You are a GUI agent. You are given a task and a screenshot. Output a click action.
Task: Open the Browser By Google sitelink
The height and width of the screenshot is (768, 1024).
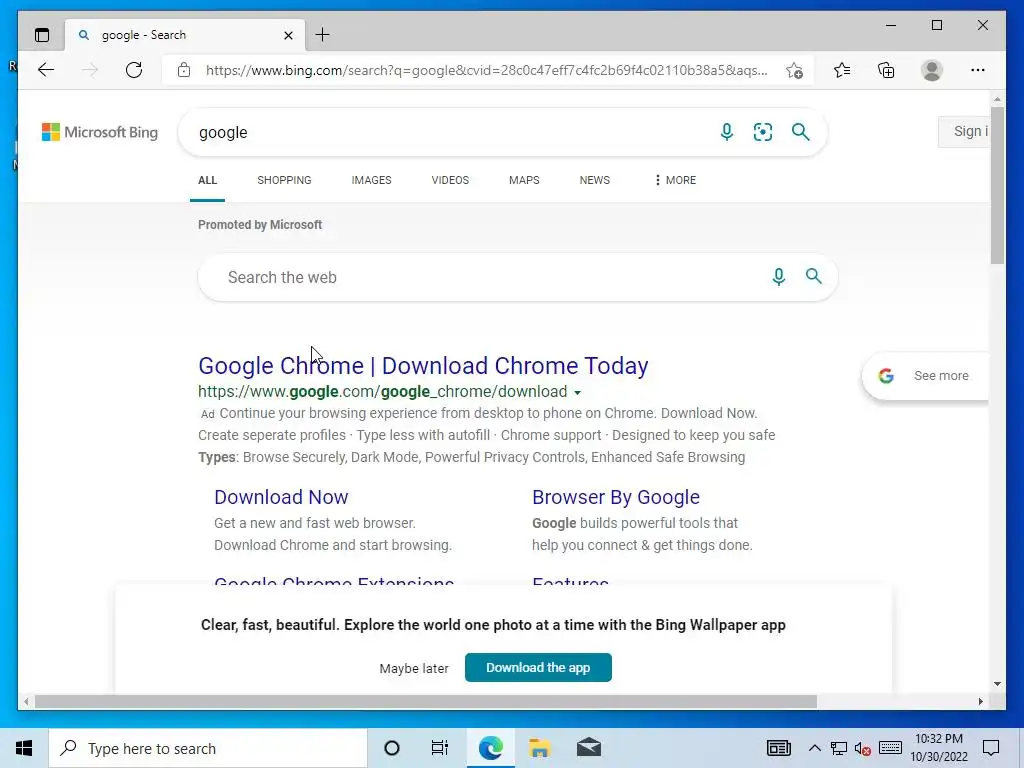pyautogui.click(x=616, y=497)
